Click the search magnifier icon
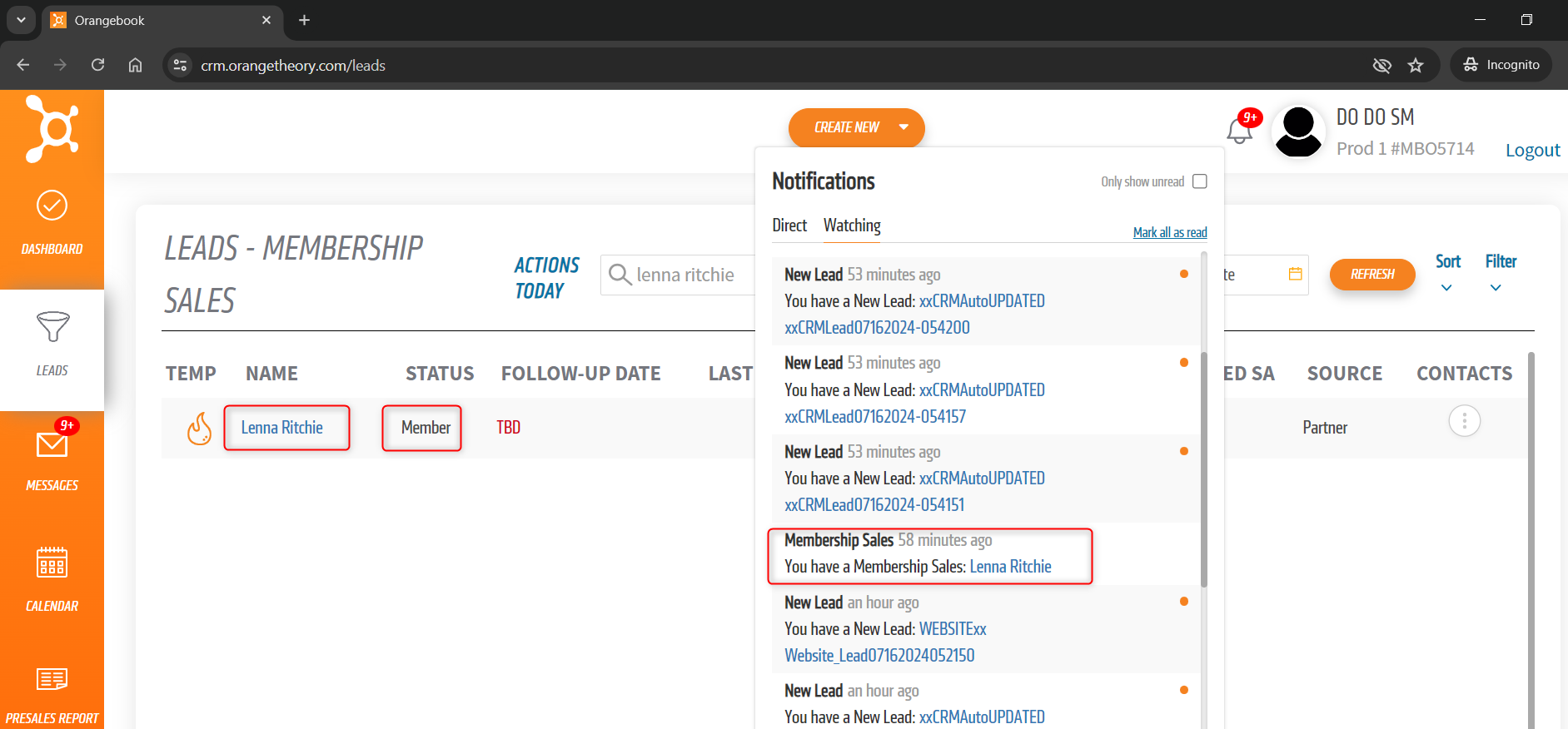This screenshot has height=729, width=1568. coord(620,275)
